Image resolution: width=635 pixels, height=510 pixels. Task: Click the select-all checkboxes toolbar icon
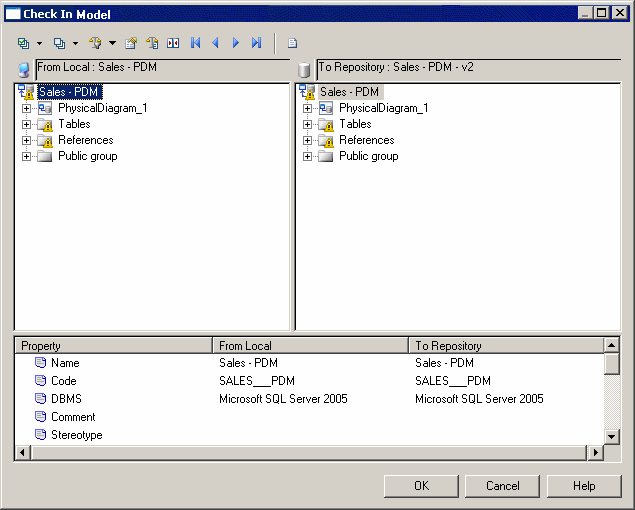22,43
